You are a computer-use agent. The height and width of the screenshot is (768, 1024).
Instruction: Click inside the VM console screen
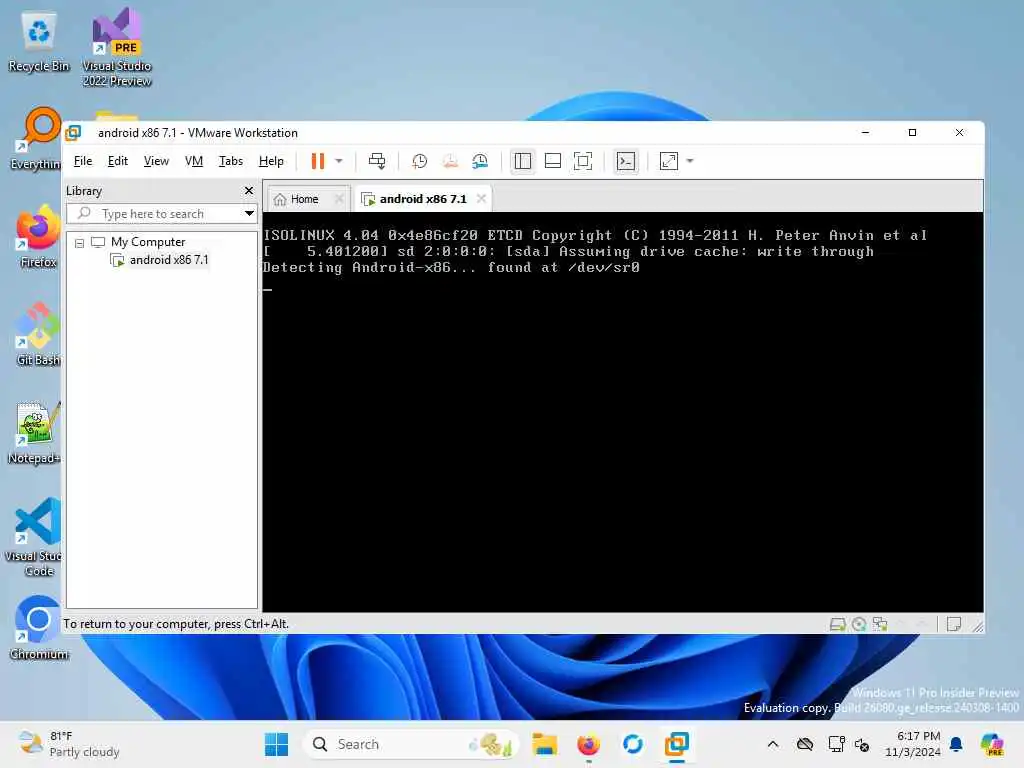622,412
